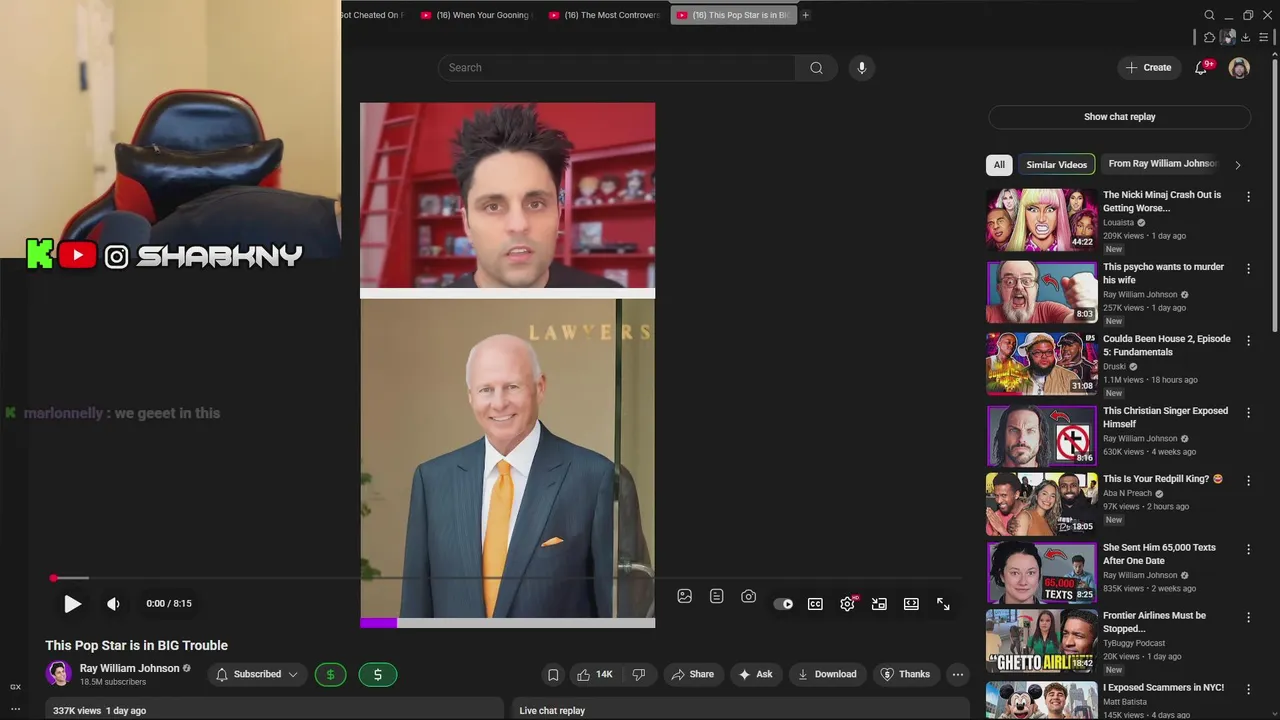Open the transcript document icon in player

pyautogui.click(x=716, y=596)
